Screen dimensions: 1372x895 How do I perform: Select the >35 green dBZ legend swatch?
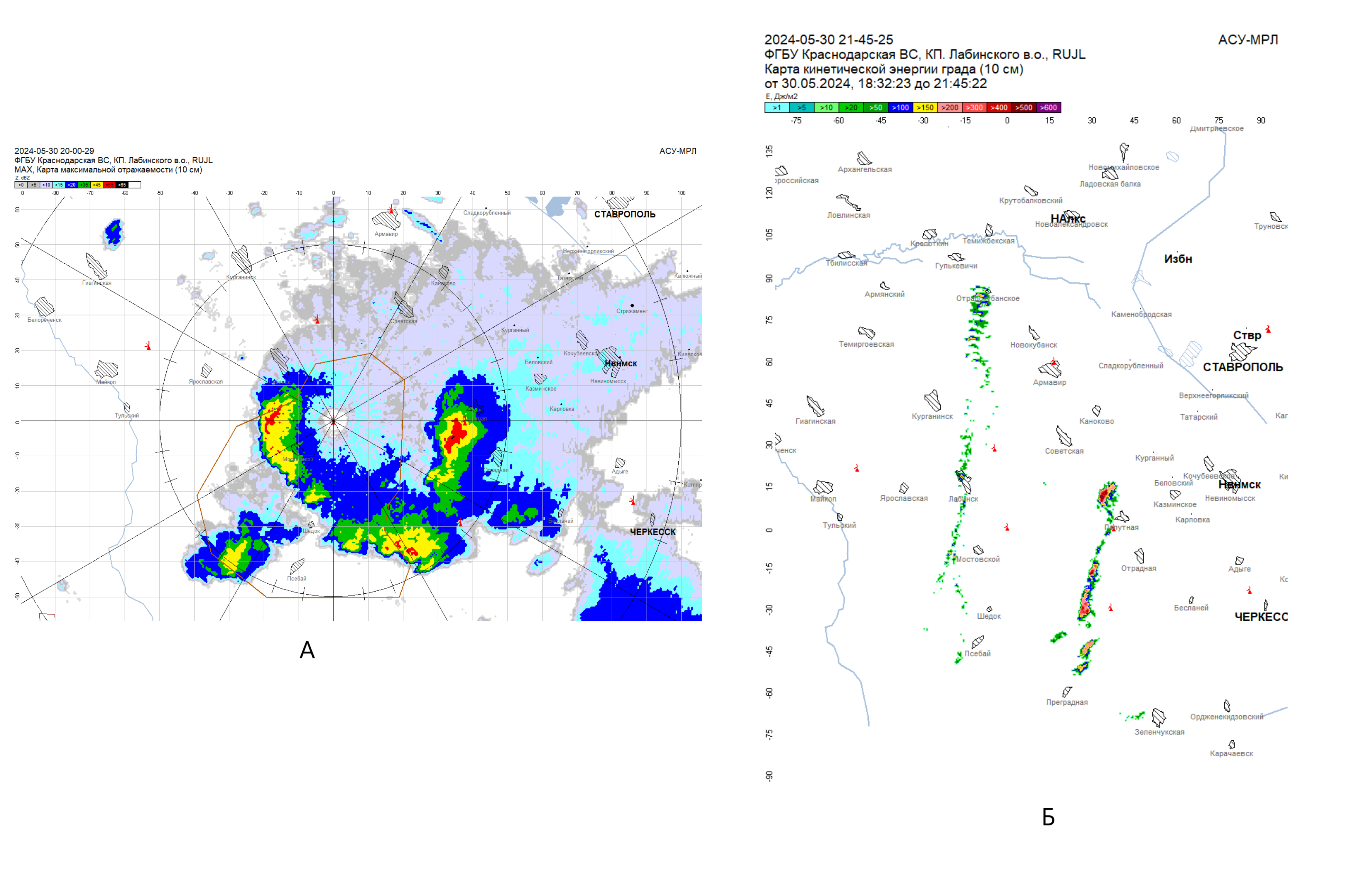84,185
